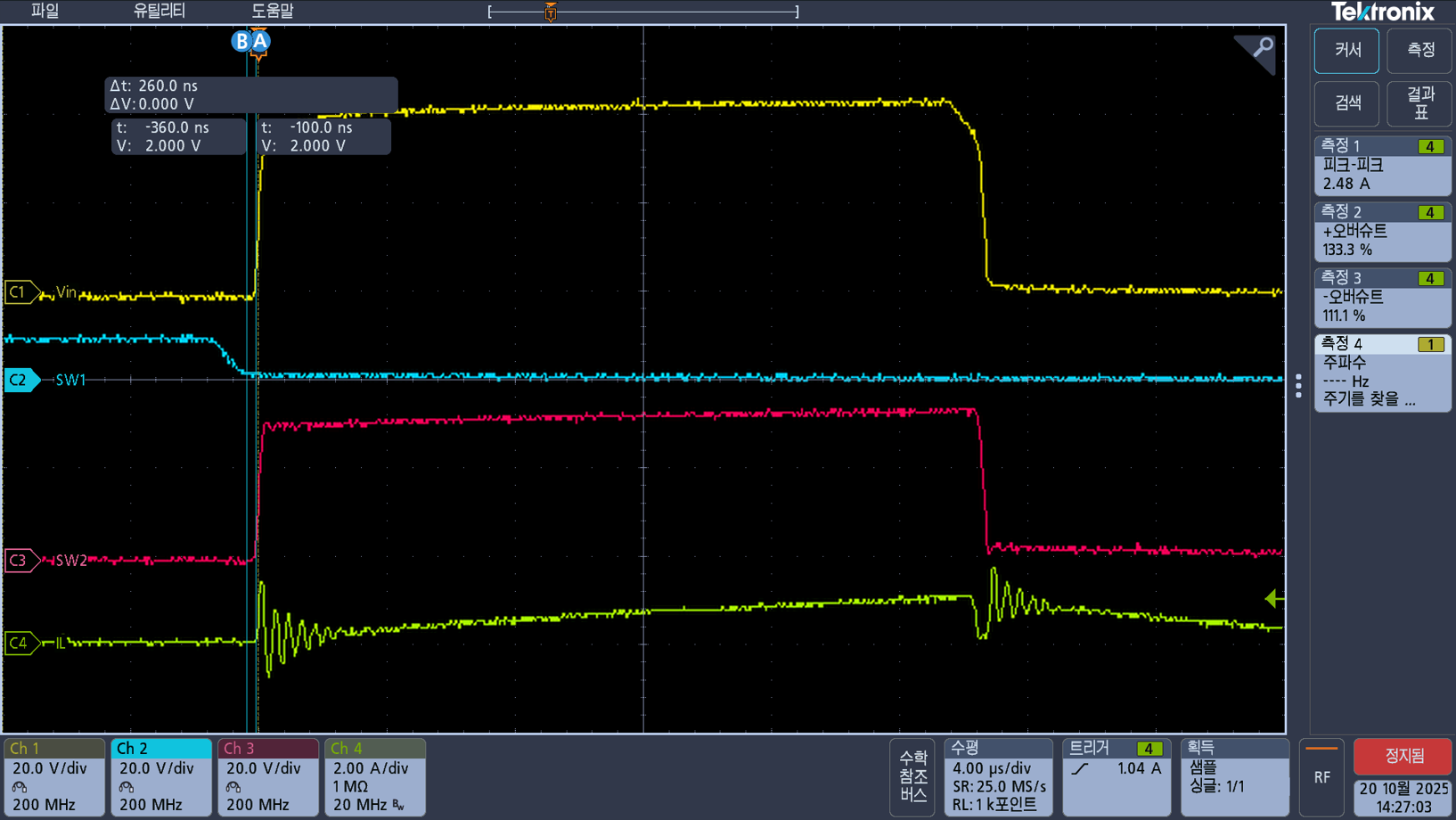Open the 측정 add-measurement button
This screenshot has width=1456, height=820.
tap(1420, 51)
